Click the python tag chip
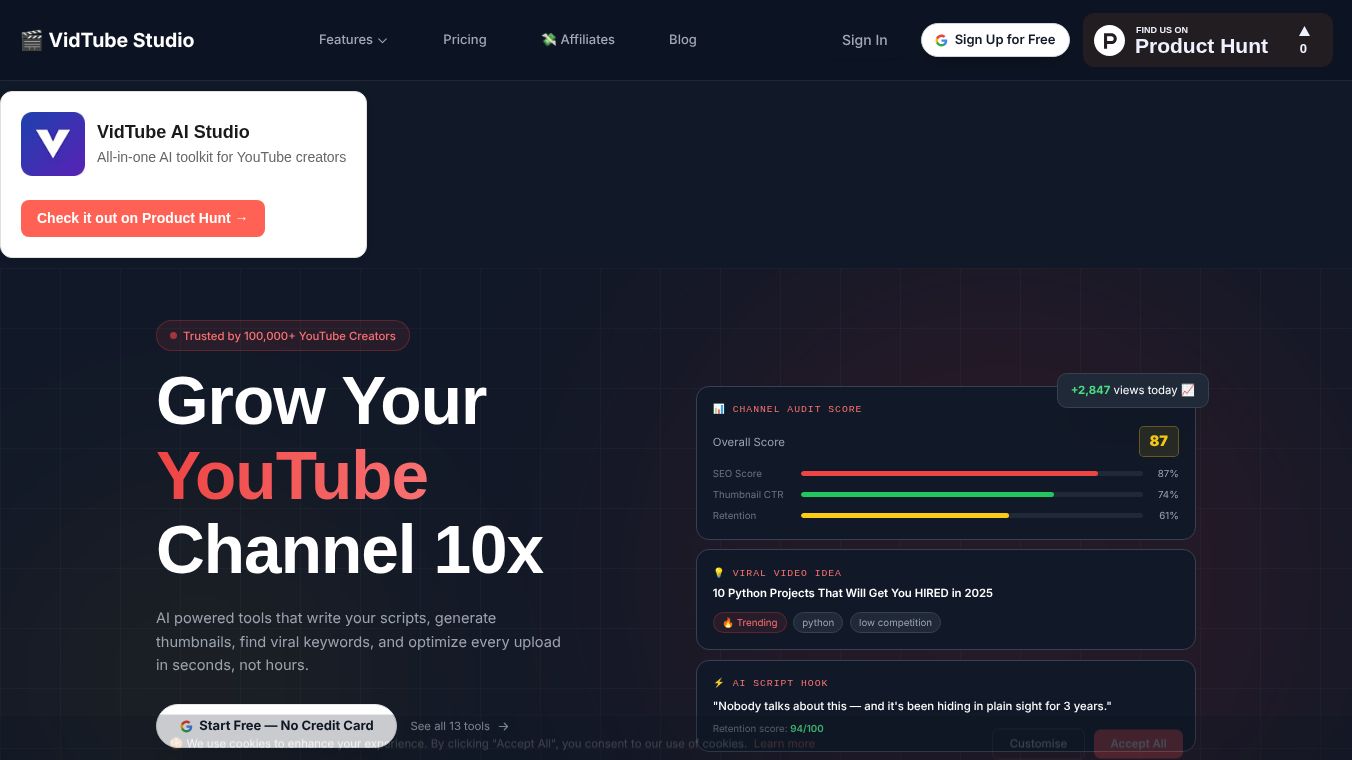1352x760 pixels. (x=817, y=622)
